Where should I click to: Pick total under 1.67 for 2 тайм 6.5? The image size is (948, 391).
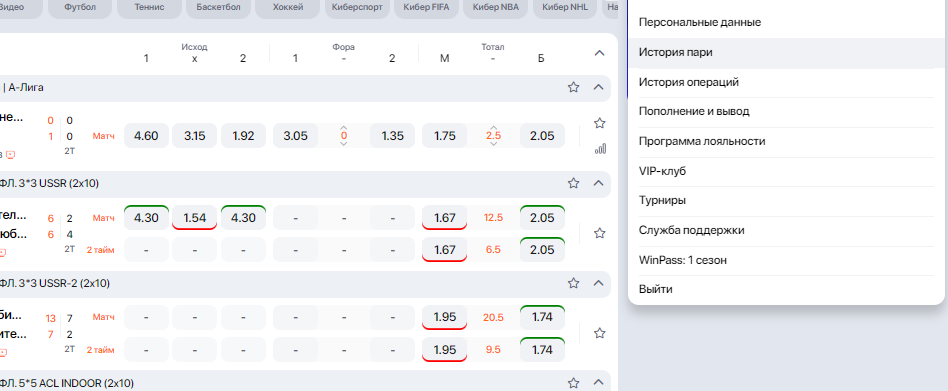(x=444, y=250)
